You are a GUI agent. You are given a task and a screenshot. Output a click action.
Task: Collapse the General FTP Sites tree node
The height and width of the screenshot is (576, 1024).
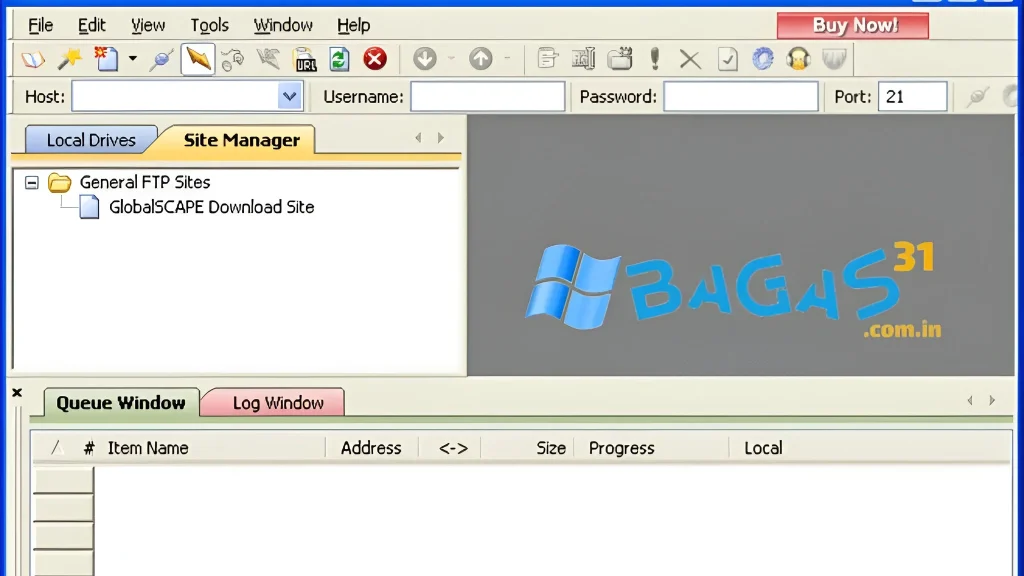(31, 182)
